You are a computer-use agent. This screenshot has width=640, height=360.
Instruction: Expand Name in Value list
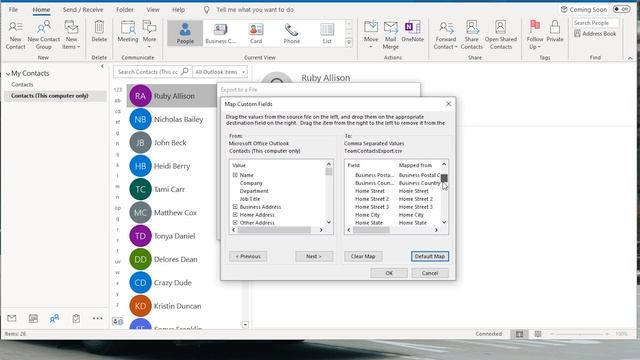[235, 175]
